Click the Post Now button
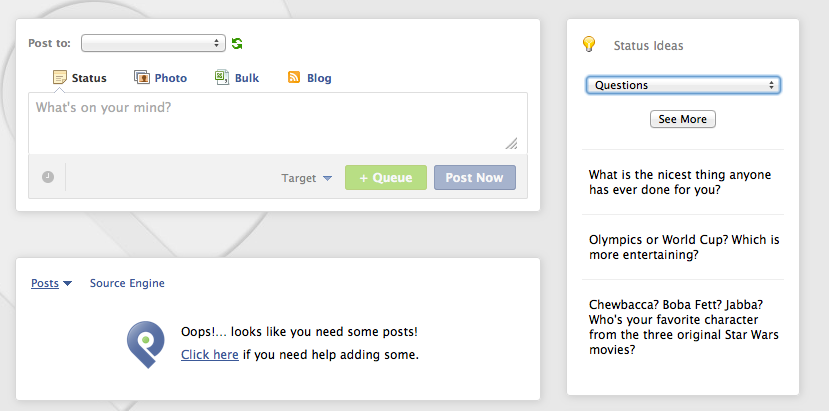 475,177
